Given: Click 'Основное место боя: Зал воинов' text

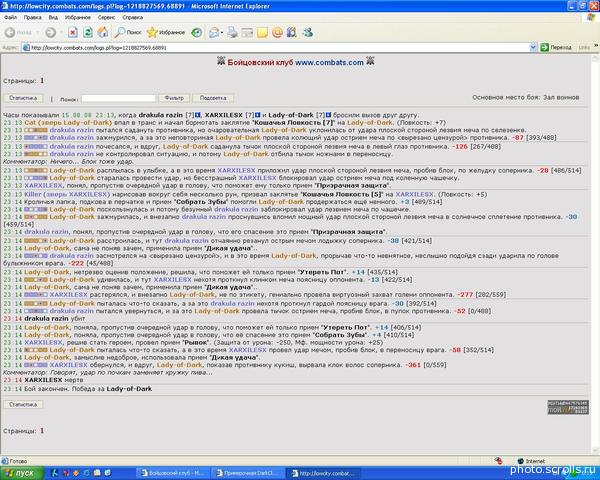Looking at the screenshot, I should click(526, 97).
